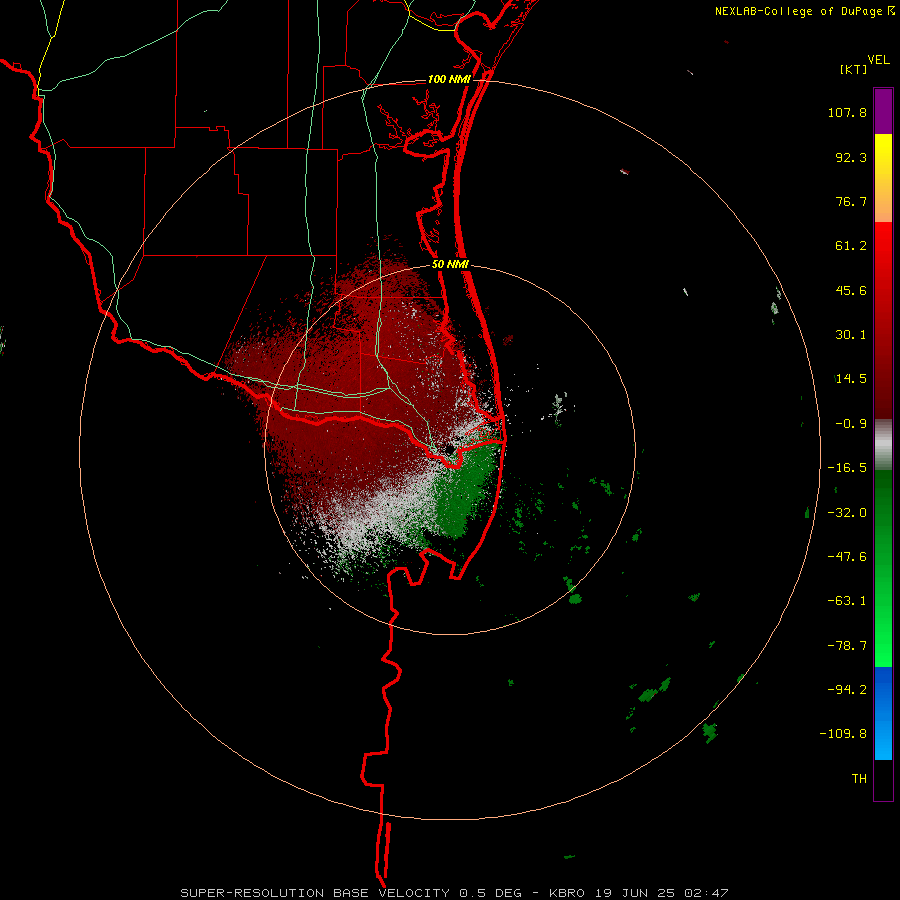
Task: Select the -0.9 scale value
Action: click(851, 424)
